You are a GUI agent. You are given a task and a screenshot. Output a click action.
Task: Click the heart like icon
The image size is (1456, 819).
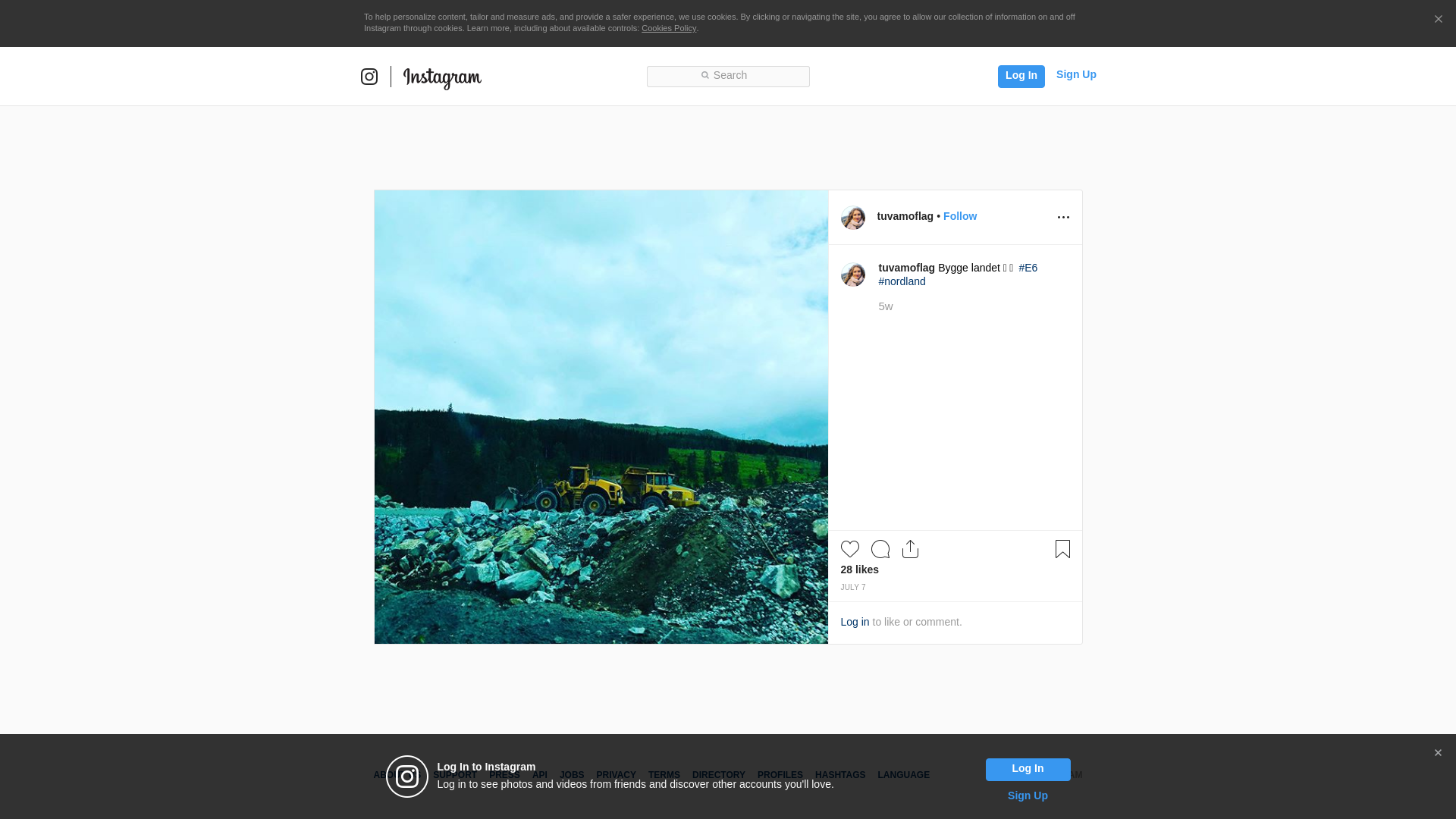[849, 549]
